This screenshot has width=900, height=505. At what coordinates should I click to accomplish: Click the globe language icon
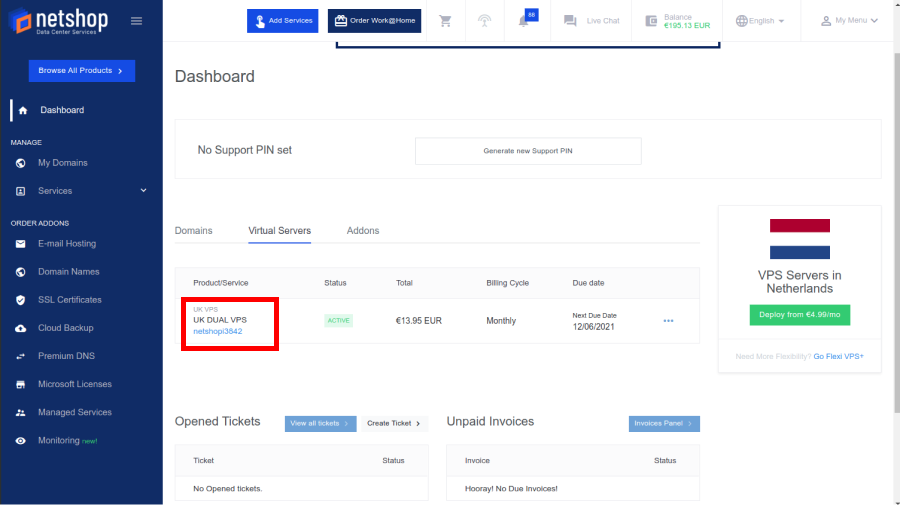pos(742,21)
